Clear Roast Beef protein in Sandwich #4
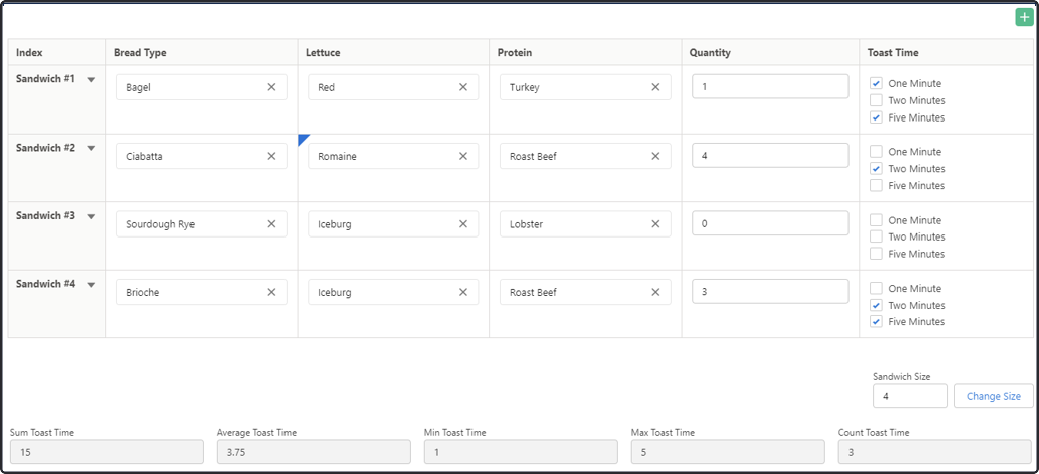 pos(655,292)
